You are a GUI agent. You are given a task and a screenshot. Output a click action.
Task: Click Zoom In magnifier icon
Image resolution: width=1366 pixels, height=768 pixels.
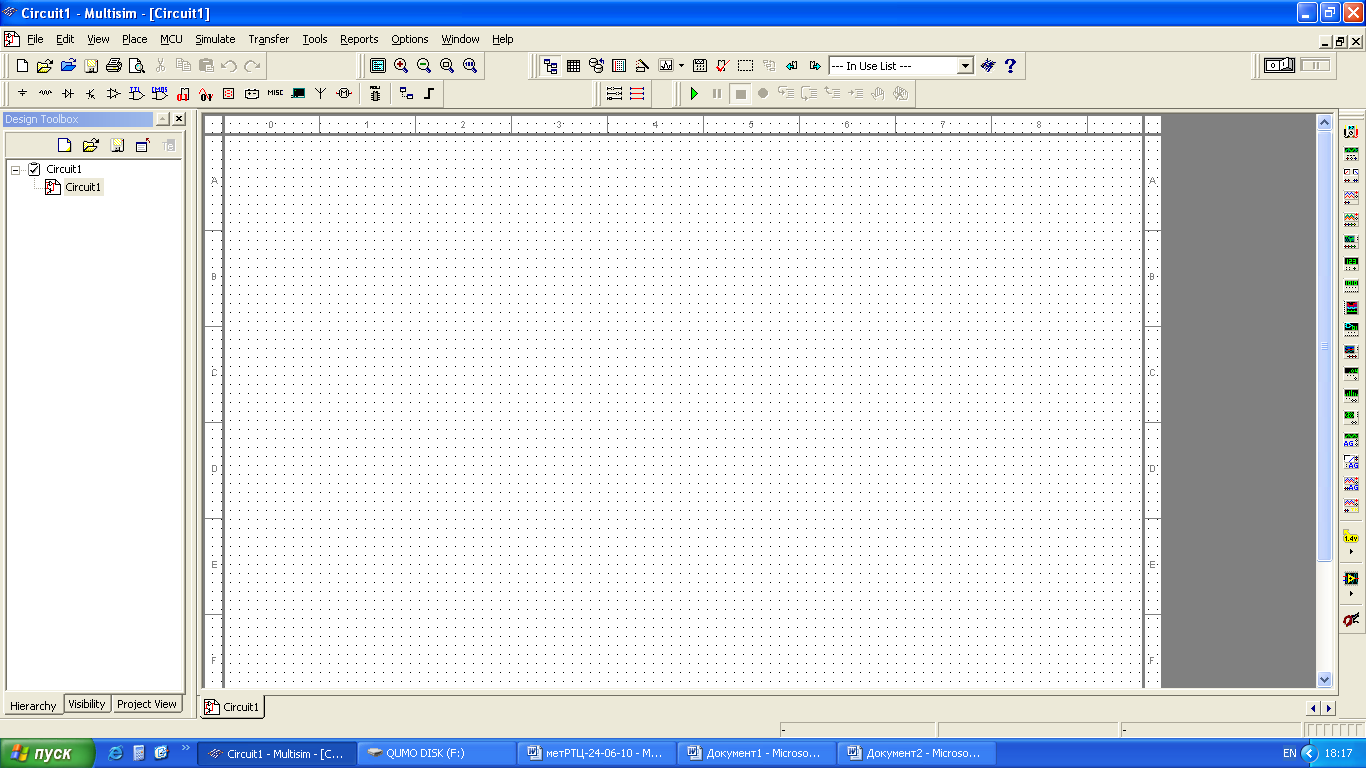click(401, 66)
